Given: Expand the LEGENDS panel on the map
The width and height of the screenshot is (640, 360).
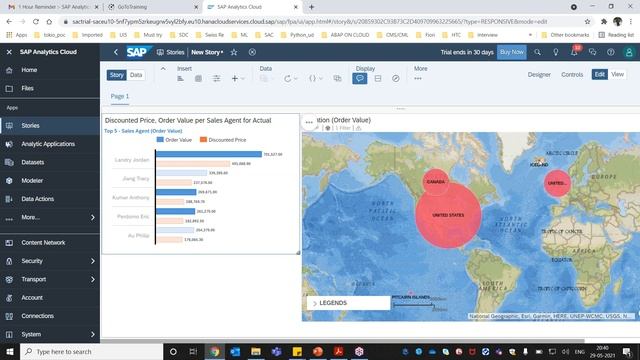Looking at the screenshot, I should point(315,303).
